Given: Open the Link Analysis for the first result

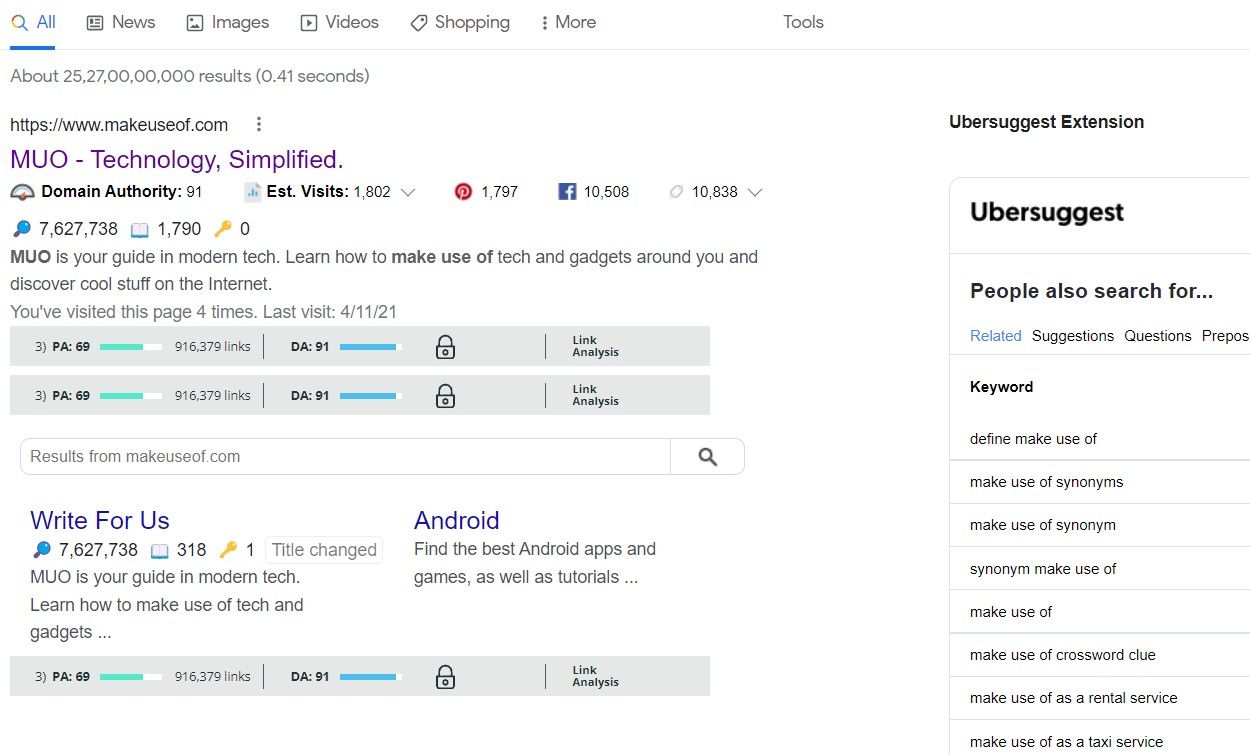Looking at the screenshot, I should pos(594,346).
